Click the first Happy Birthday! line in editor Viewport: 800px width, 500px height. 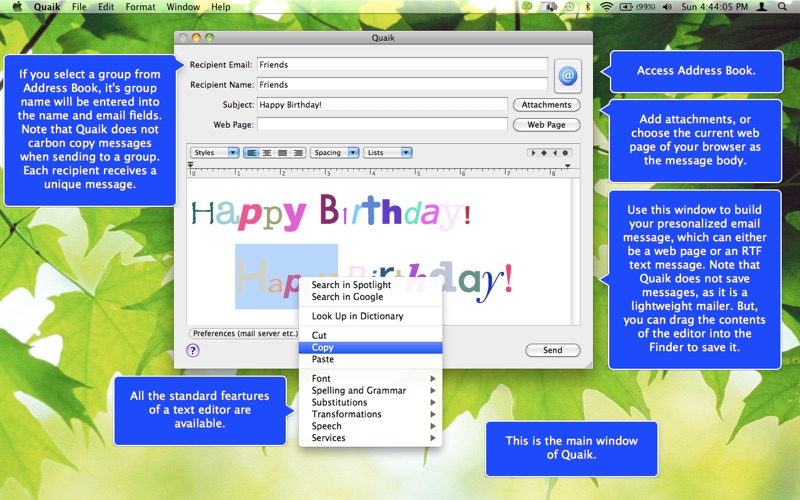(x=331, y=212)
